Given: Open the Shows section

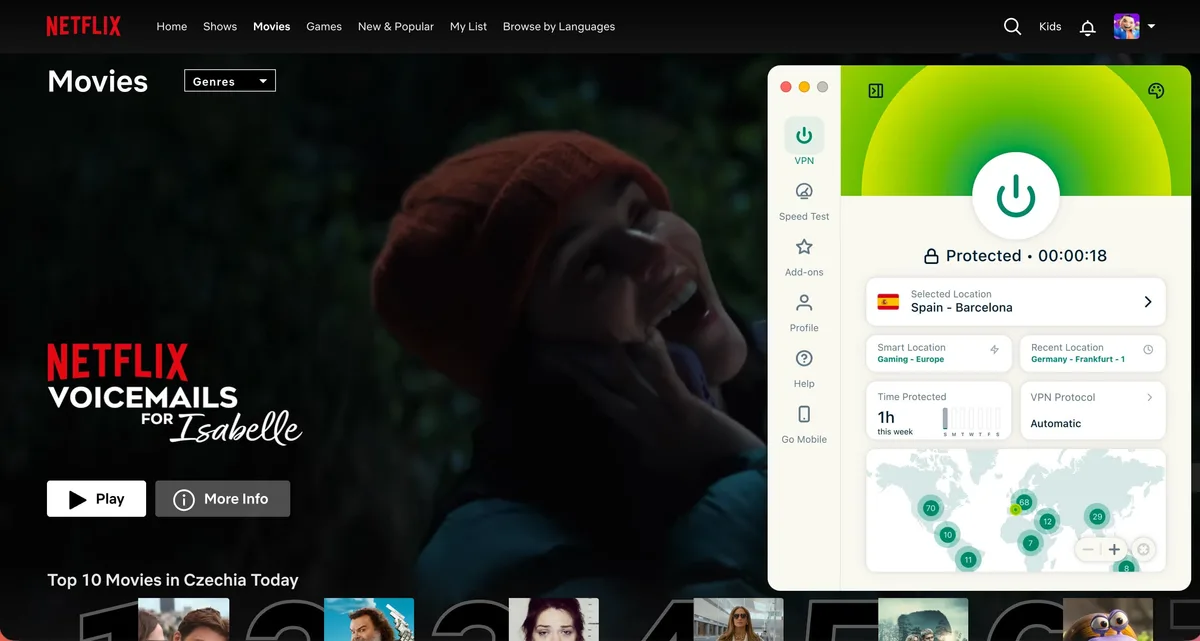Looking at the screenshot, I should [x=220, y=27].
